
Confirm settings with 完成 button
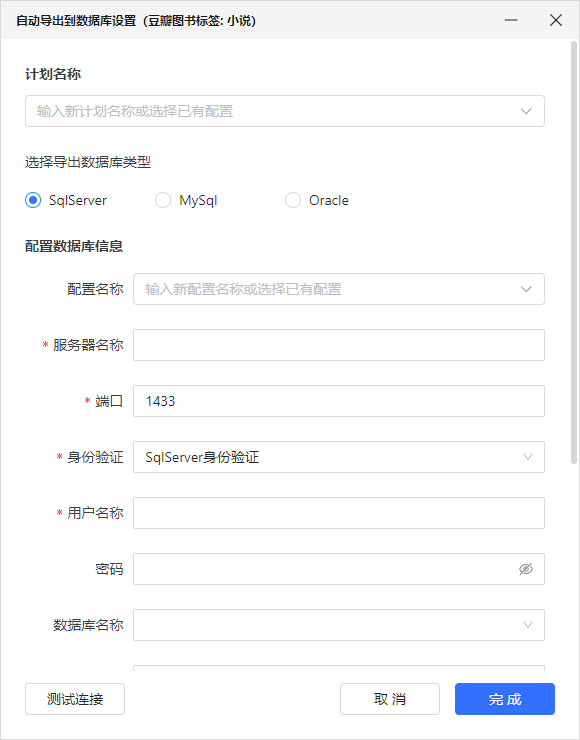(x=505, y=699)
